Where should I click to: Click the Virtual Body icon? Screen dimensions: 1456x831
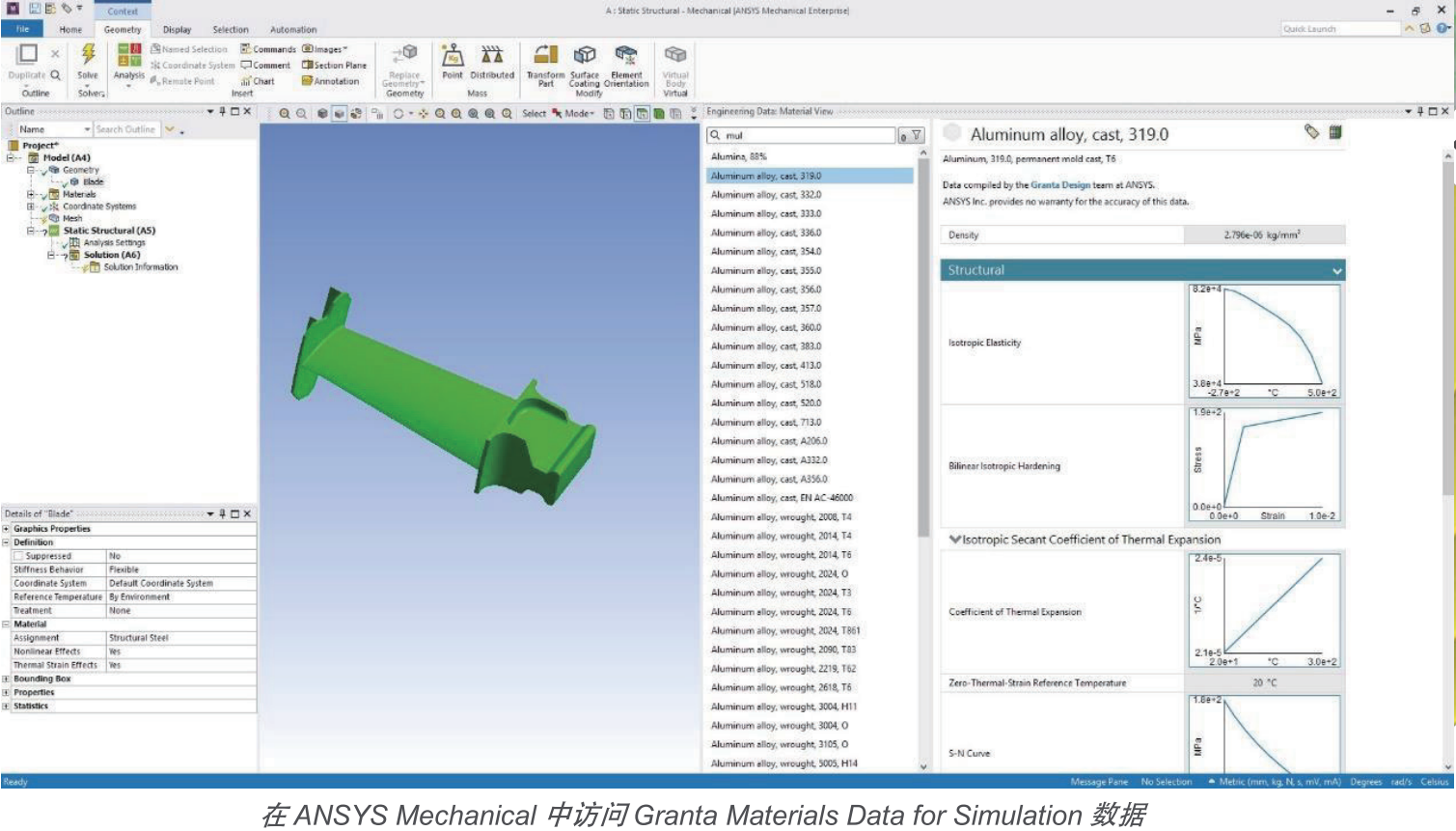pyautogui.click(x=675, y=56)
